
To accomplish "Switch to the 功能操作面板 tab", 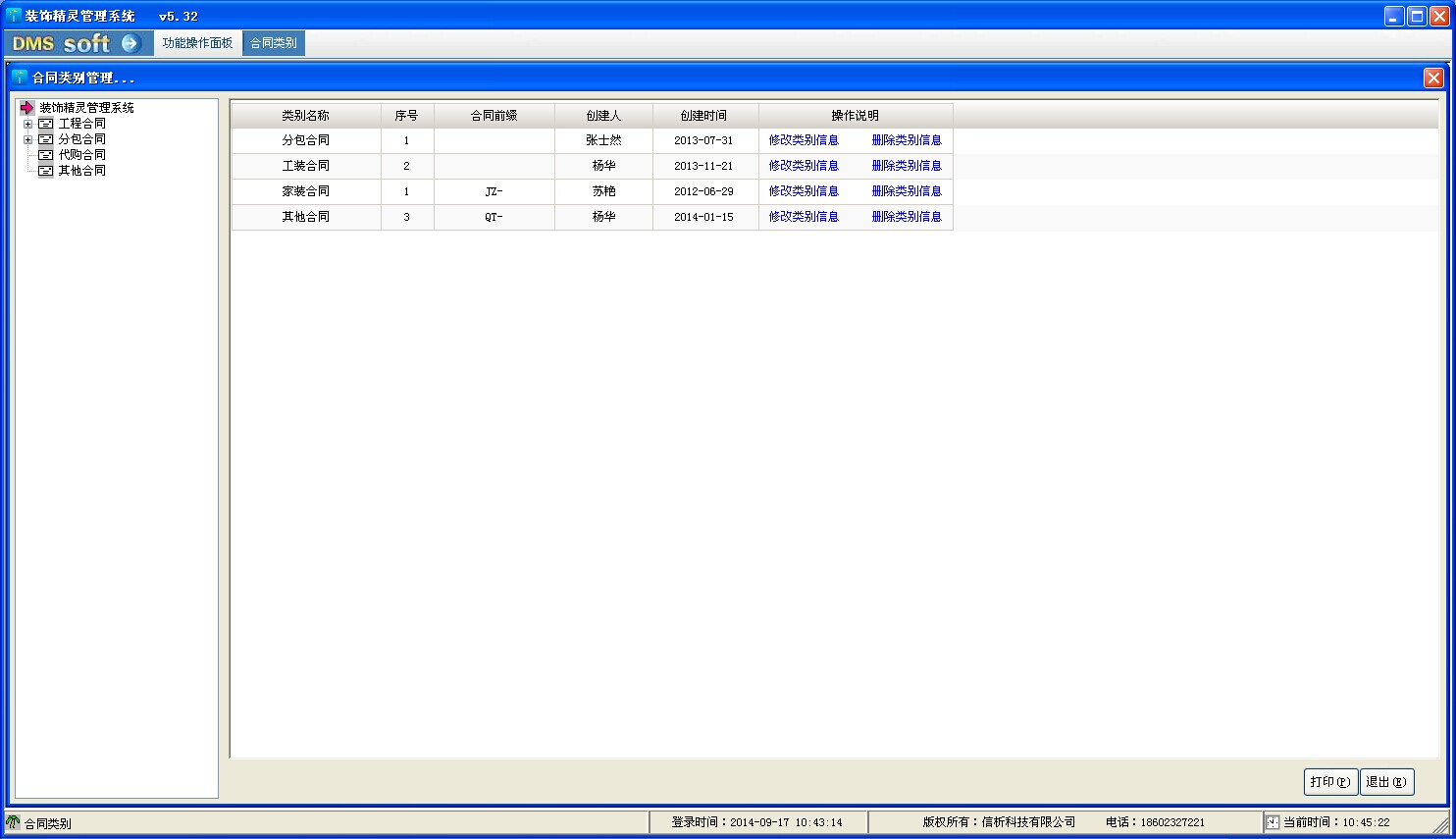I will (x=198, y=43).
